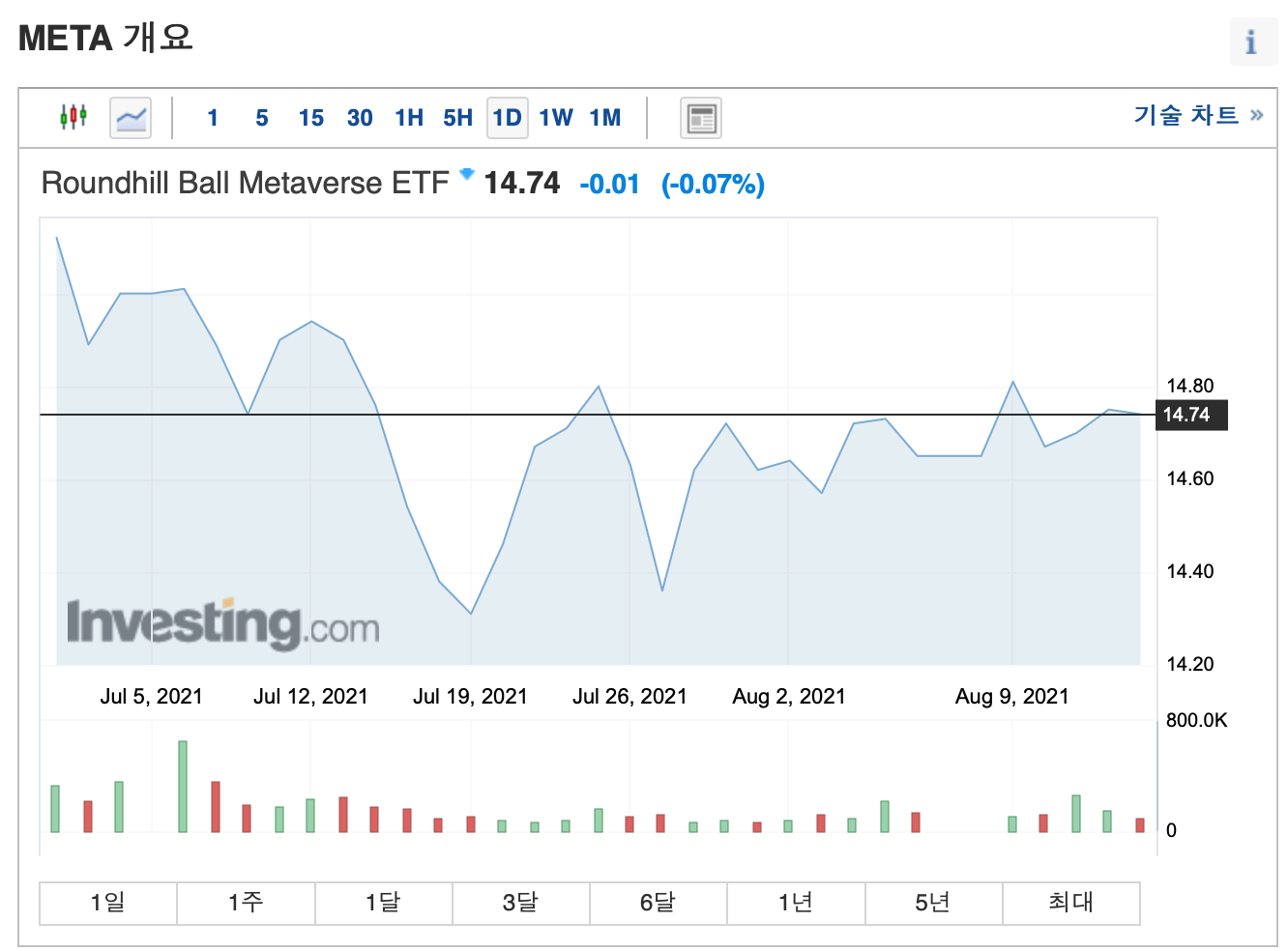
Task: Show the 1일 time range
Action: click(108, 903)
